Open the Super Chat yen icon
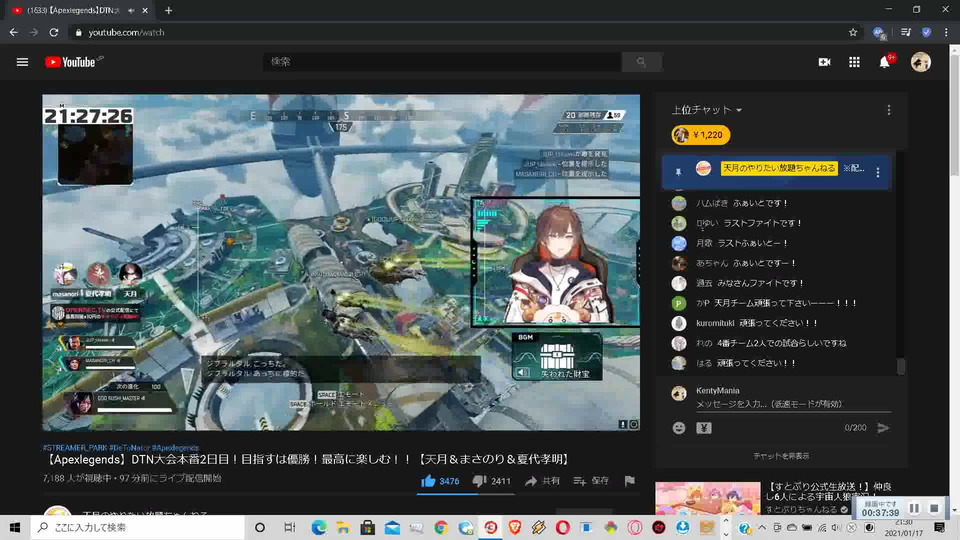 (x=703, y=428)
